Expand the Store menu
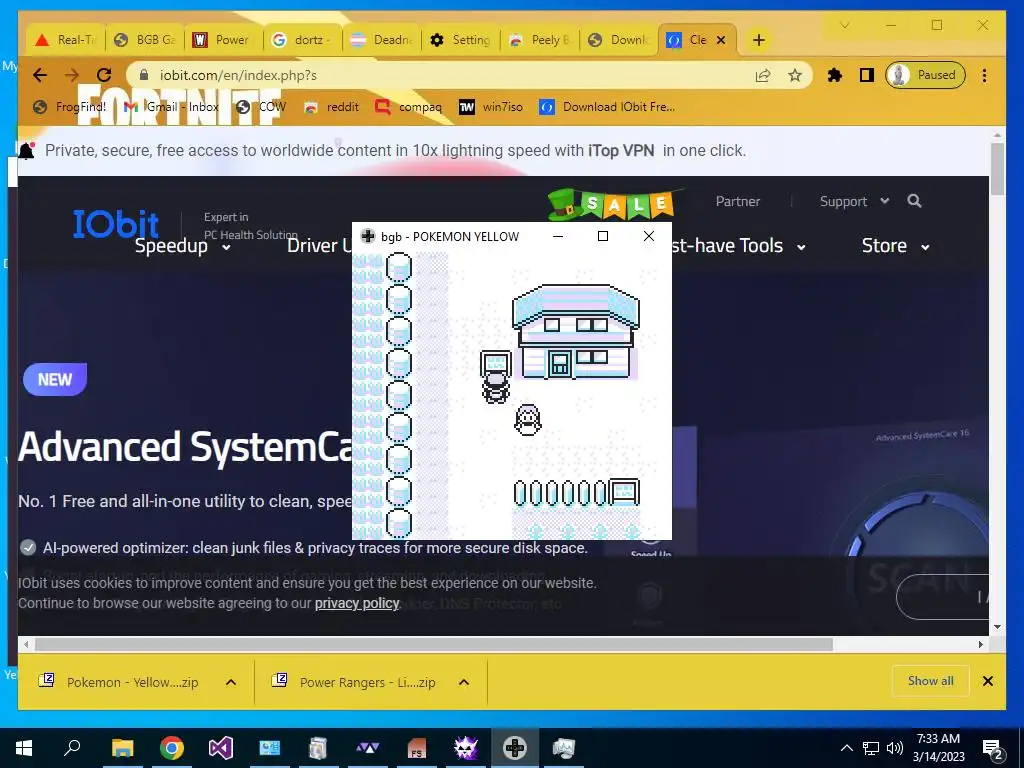This screenshot has height=768, width=1024. tap(896, 246)
